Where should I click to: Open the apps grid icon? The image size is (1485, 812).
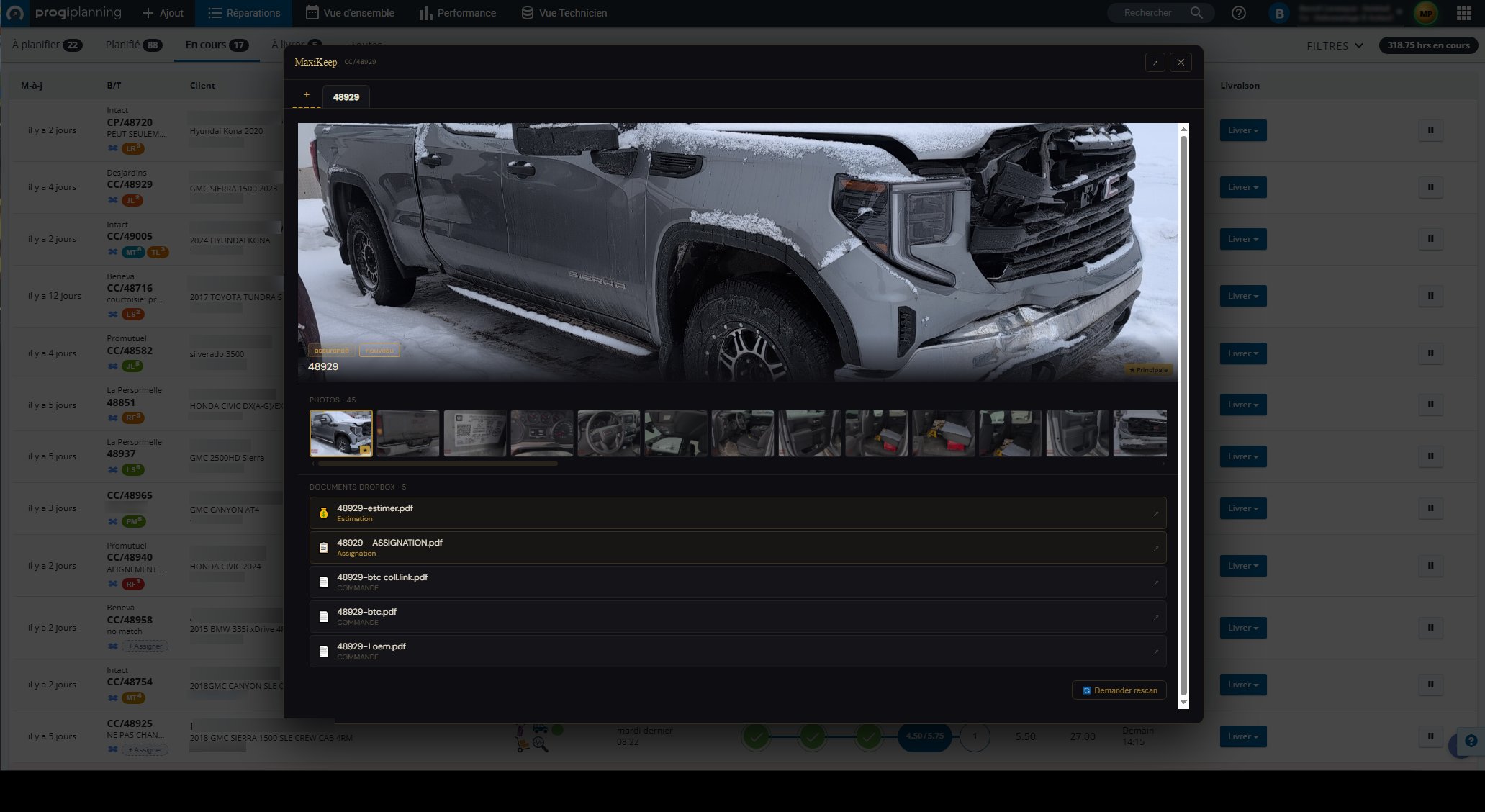coord(1463,13)
